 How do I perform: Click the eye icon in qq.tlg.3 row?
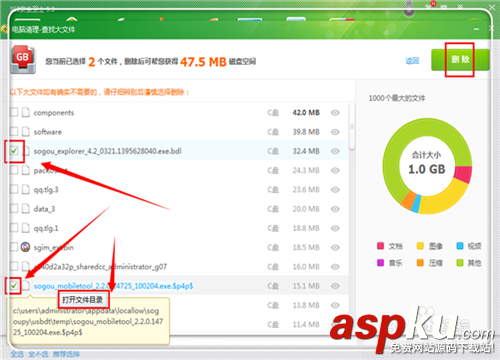click(x=335, y=190)
